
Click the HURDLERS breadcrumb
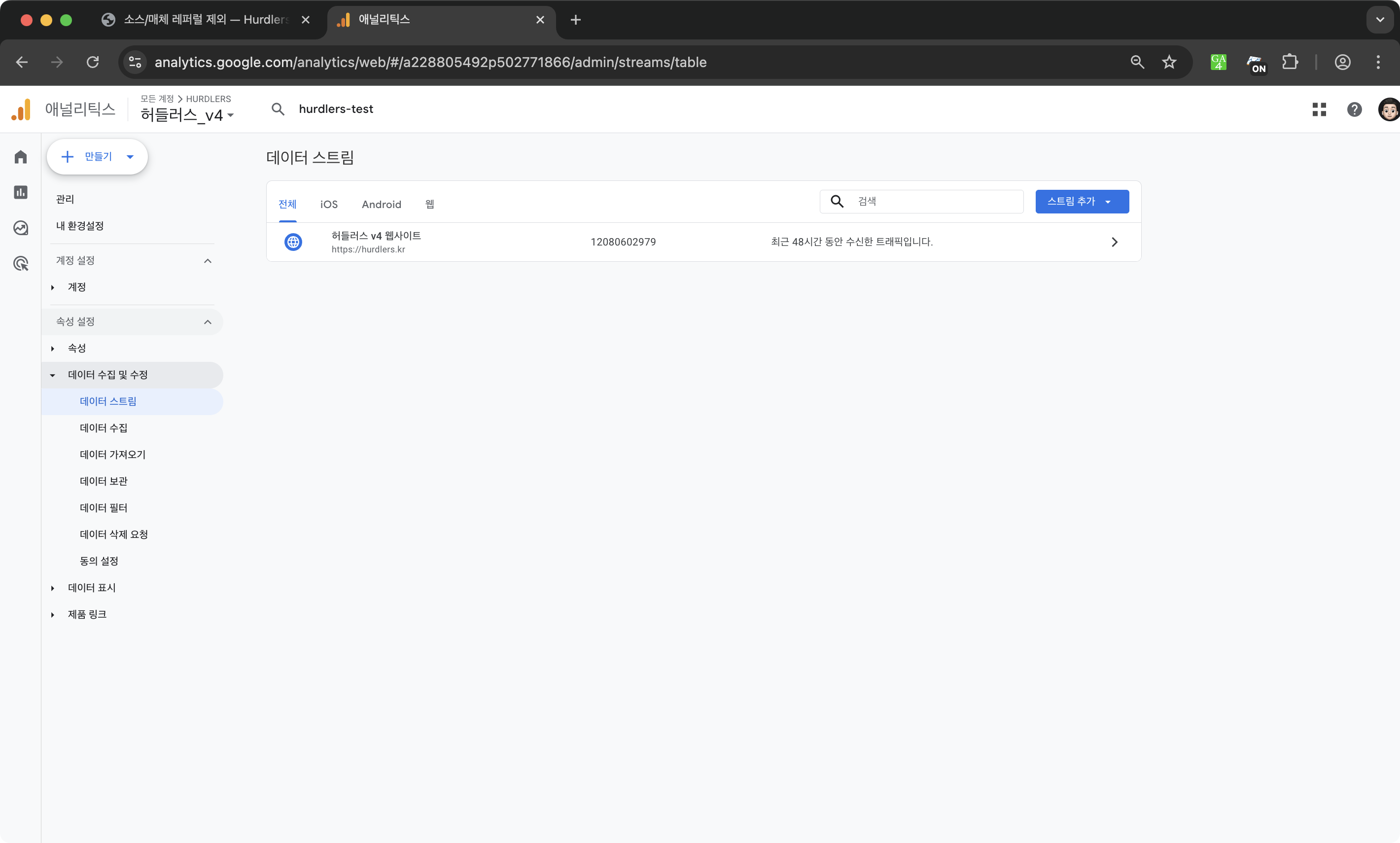tap(209, 99)
